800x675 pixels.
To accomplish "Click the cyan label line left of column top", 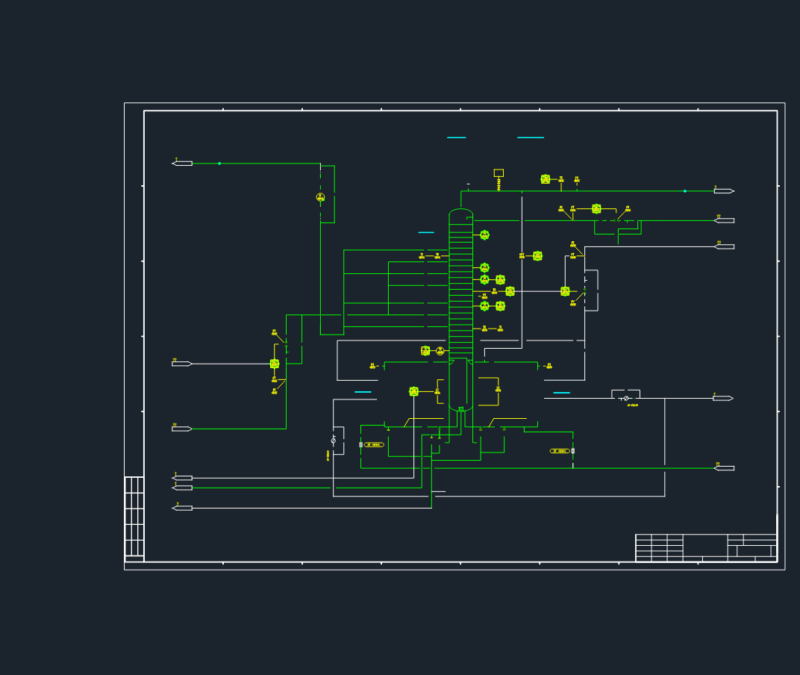I will (426, 233).
